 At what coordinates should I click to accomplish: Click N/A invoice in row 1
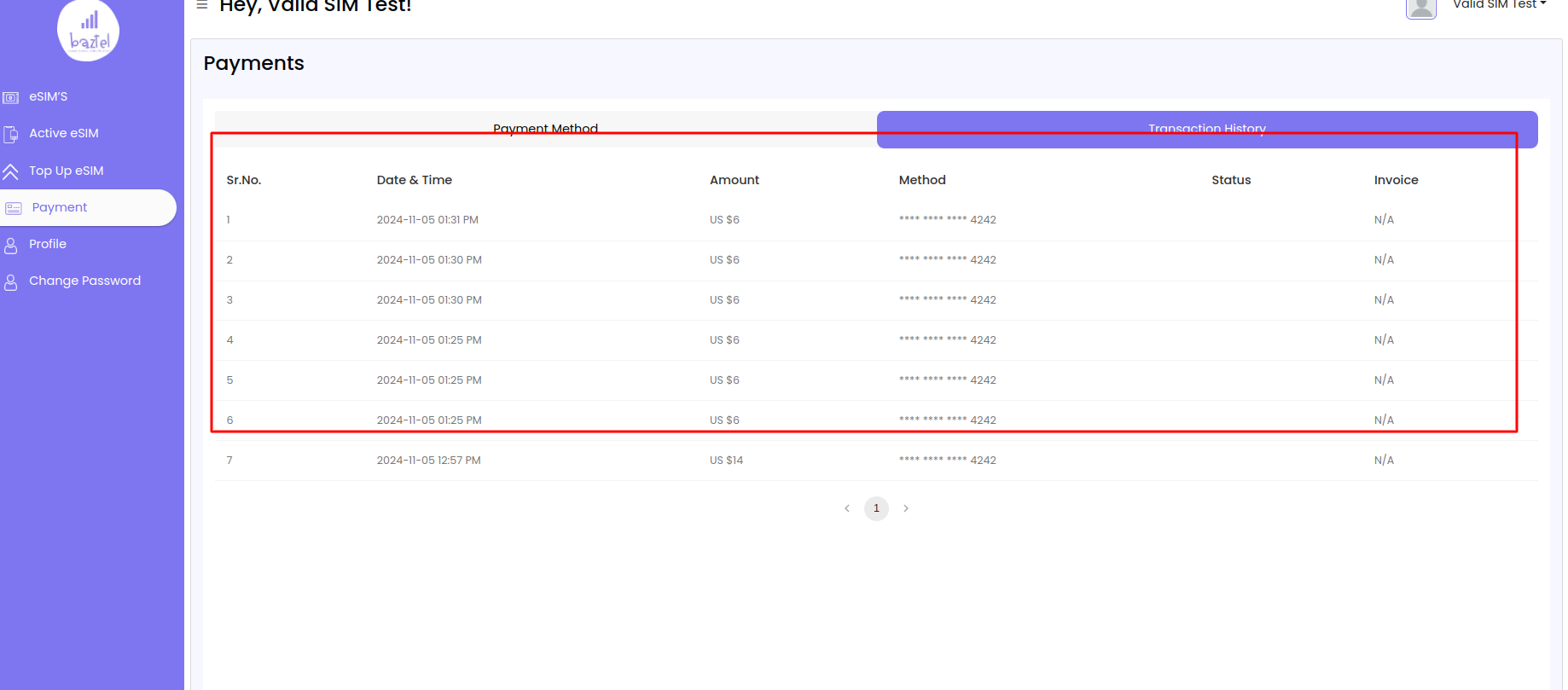tap(1384, 220)
